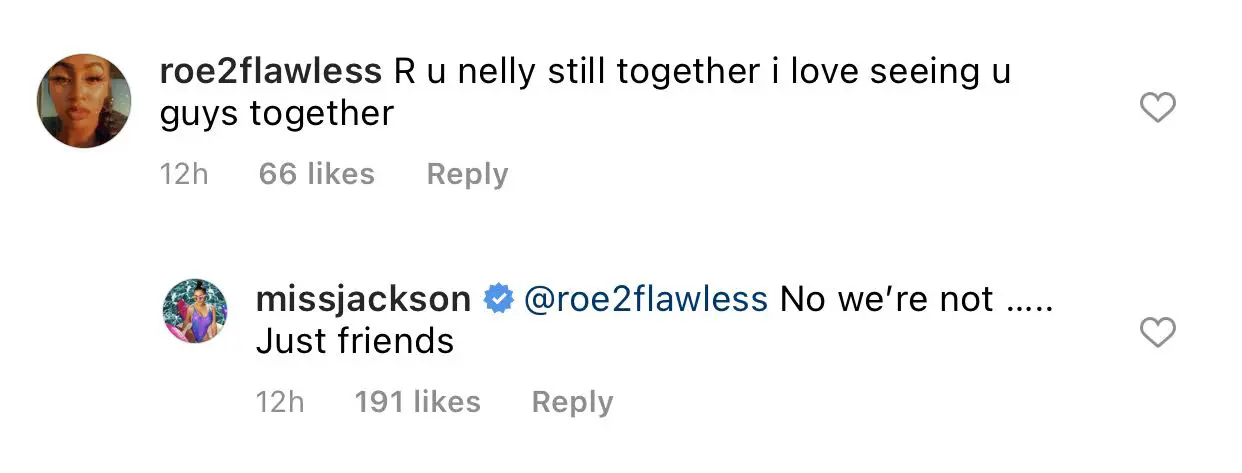1242x473 pixels.
Task: Click the 12h timestamp beside 66 likes
Action: tap(184, 174)
